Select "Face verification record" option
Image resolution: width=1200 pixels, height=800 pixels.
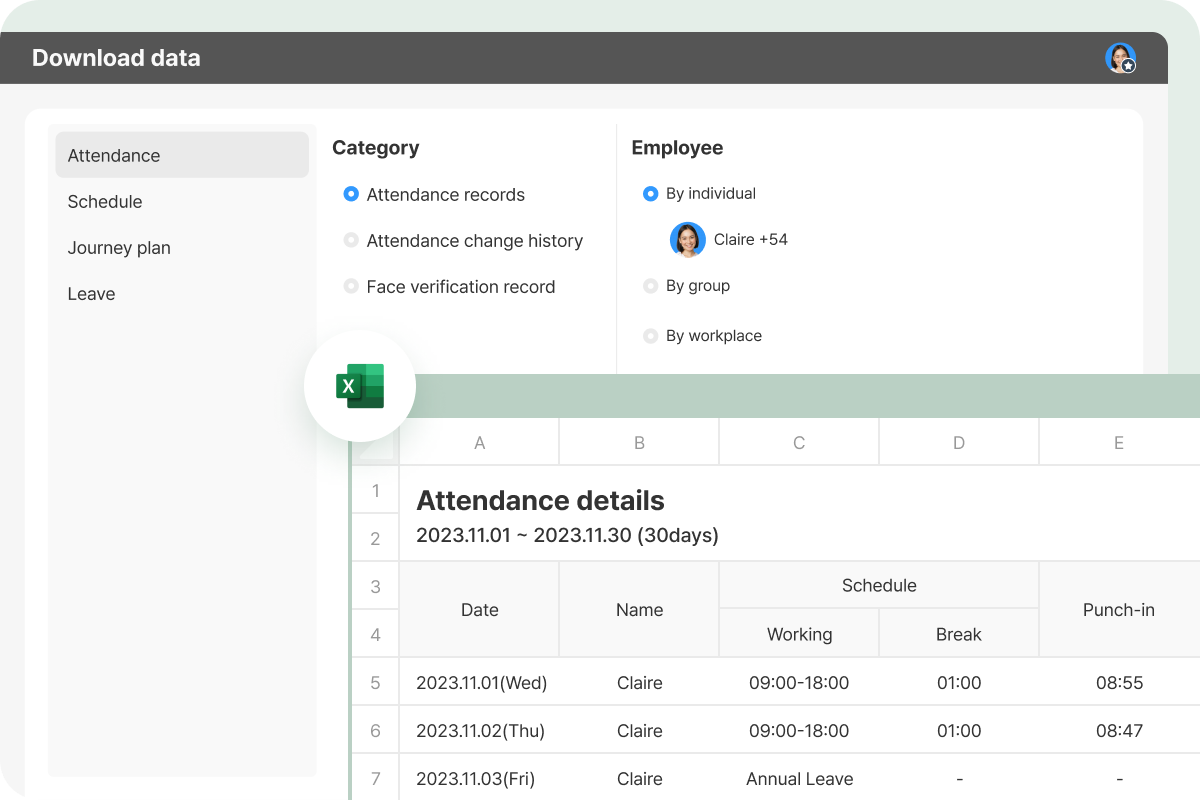(x=351, y=286)
